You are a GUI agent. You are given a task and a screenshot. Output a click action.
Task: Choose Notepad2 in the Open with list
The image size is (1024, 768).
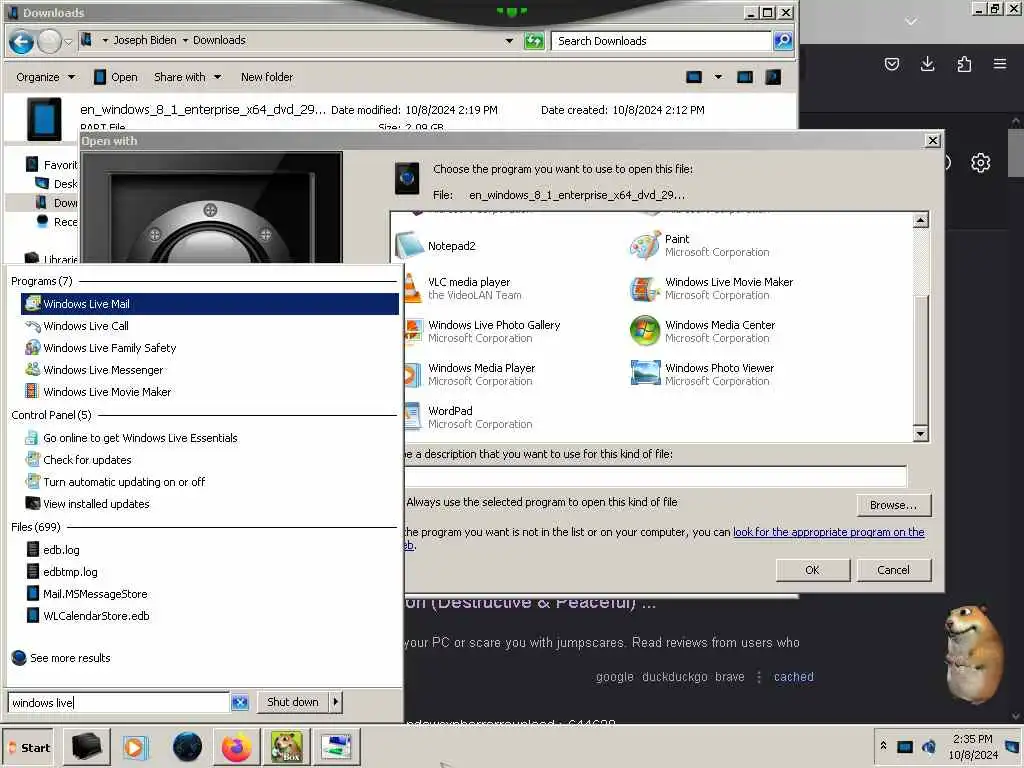tap(451, 246)
